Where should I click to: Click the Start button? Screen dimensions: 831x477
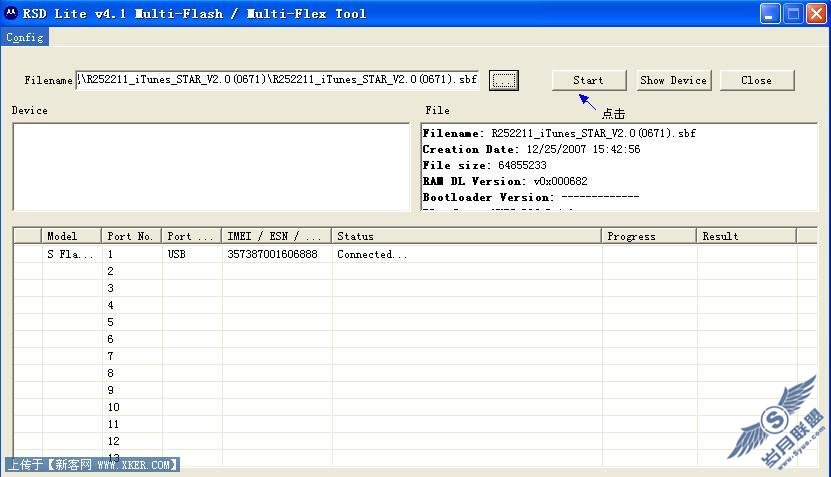pyautogui.click(x=589, y=81)
